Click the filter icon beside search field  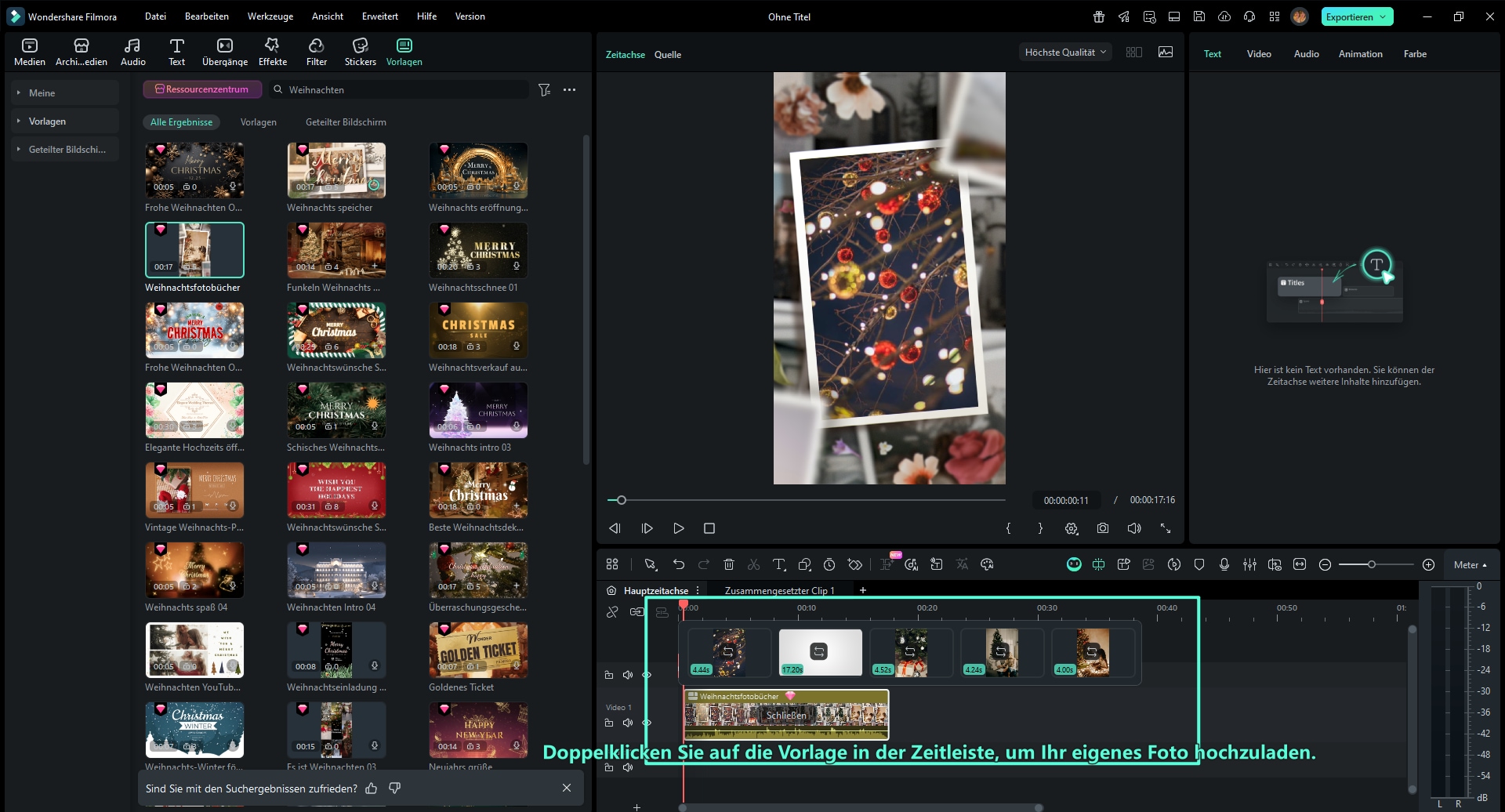pyautogui.click(x=544, y=90)
